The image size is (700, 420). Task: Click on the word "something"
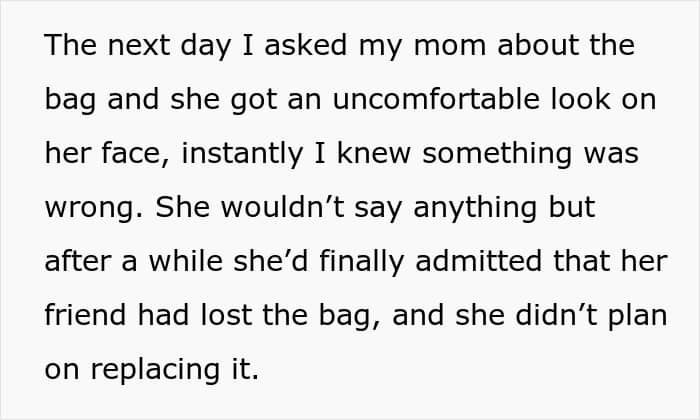pyautogui.click(x=497, y=154)
